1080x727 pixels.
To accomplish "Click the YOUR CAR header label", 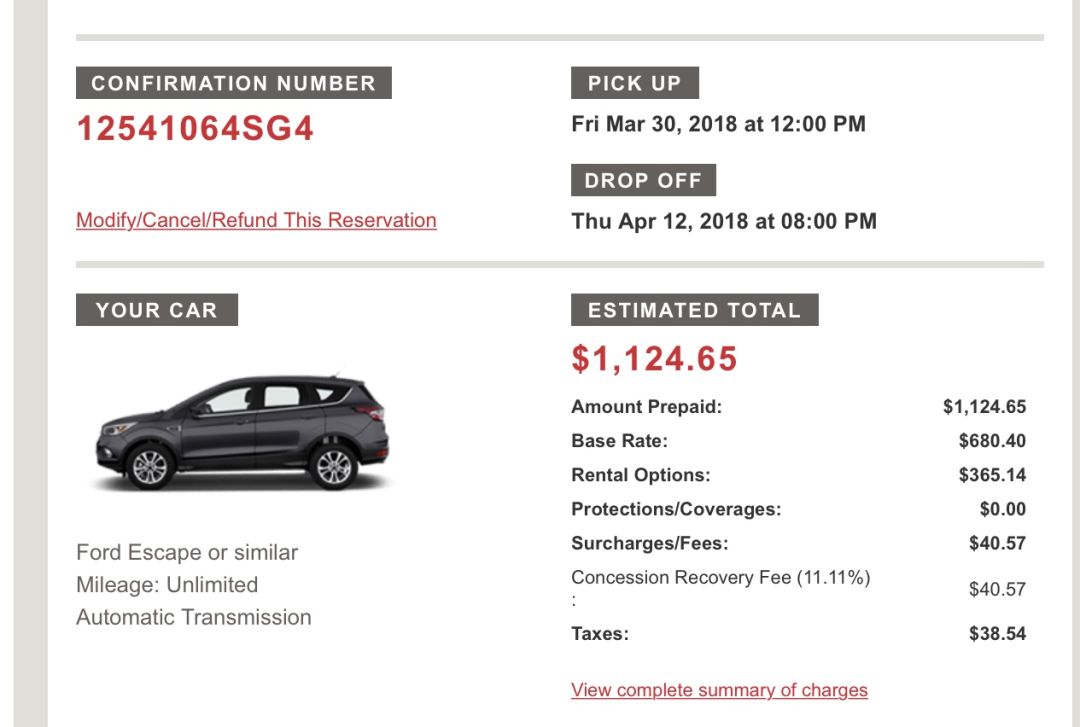I will [156, 310].
